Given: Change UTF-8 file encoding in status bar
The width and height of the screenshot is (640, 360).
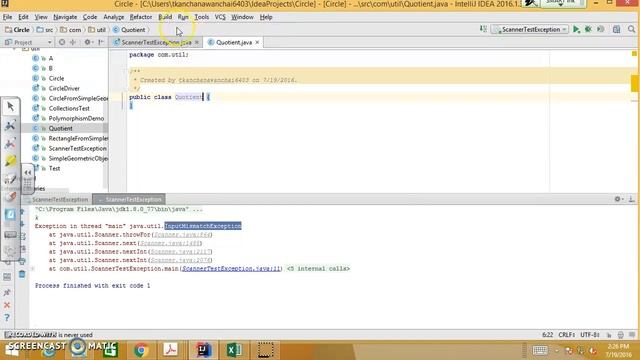Looking at the screenshot, I should tap(590, 335).
